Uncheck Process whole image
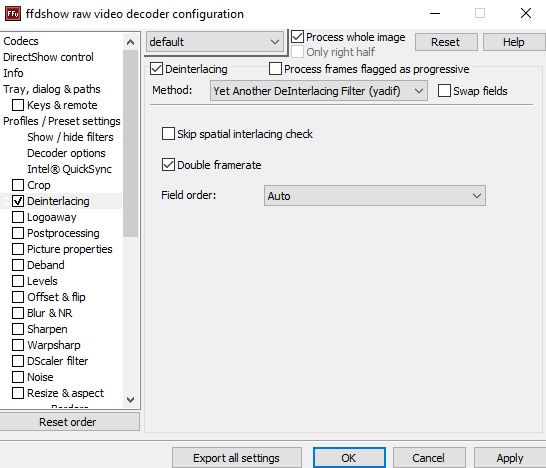The width and height of the screenshot is (546, 468). coord(298,37)
